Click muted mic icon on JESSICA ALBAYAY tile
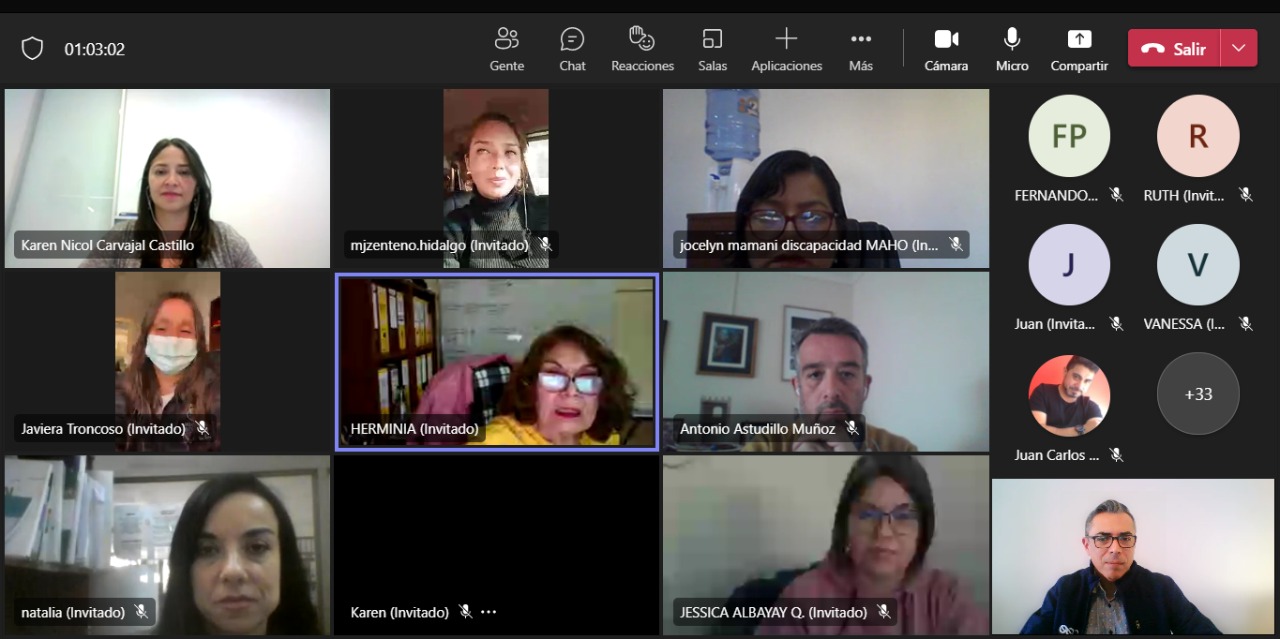The height and width of the screenshot is (639, 1280). coord(883,611)
